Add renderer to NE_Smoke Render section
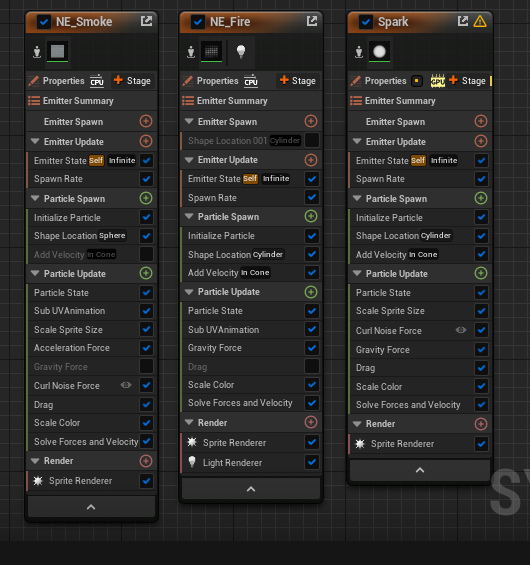The width and height of the screenshot is (530, 565). (146, 461)
